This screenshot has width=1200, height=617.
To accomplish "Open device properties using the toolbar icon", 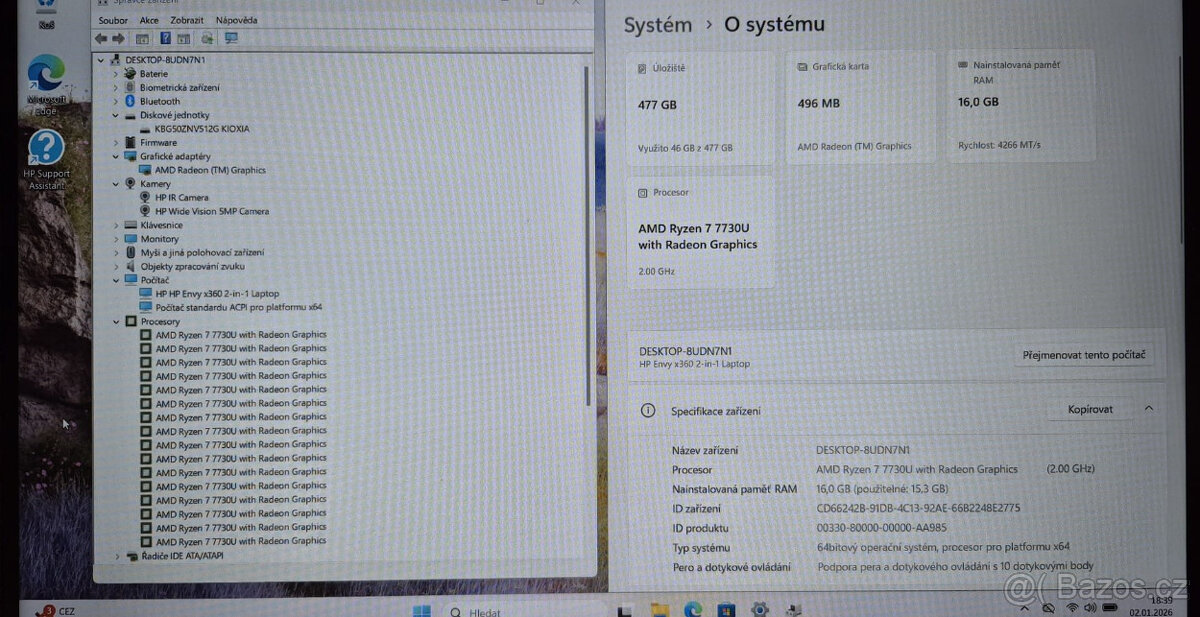I will point(142,38).
